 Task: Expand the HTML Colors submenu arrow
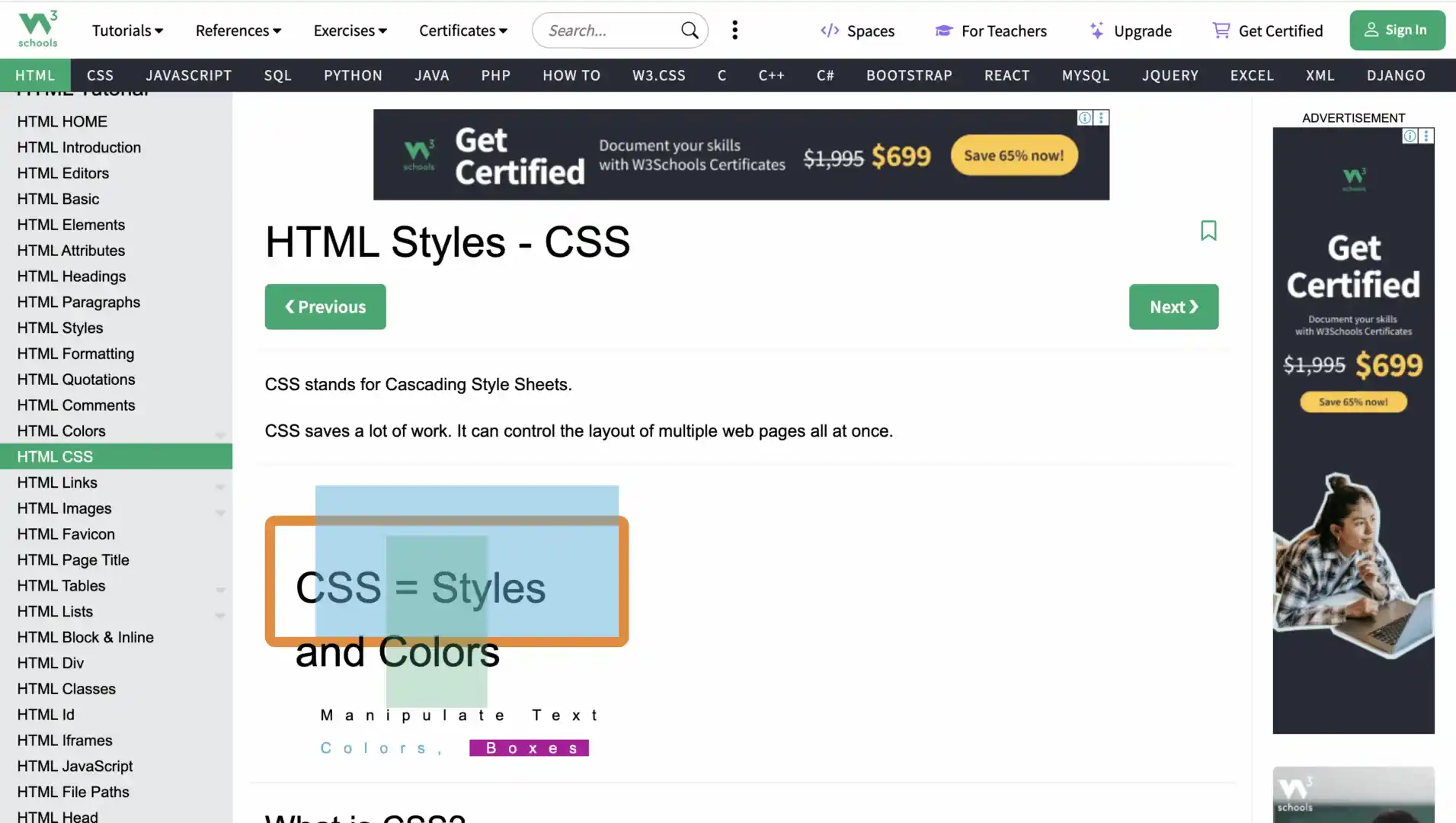click(x=219, y=434)
